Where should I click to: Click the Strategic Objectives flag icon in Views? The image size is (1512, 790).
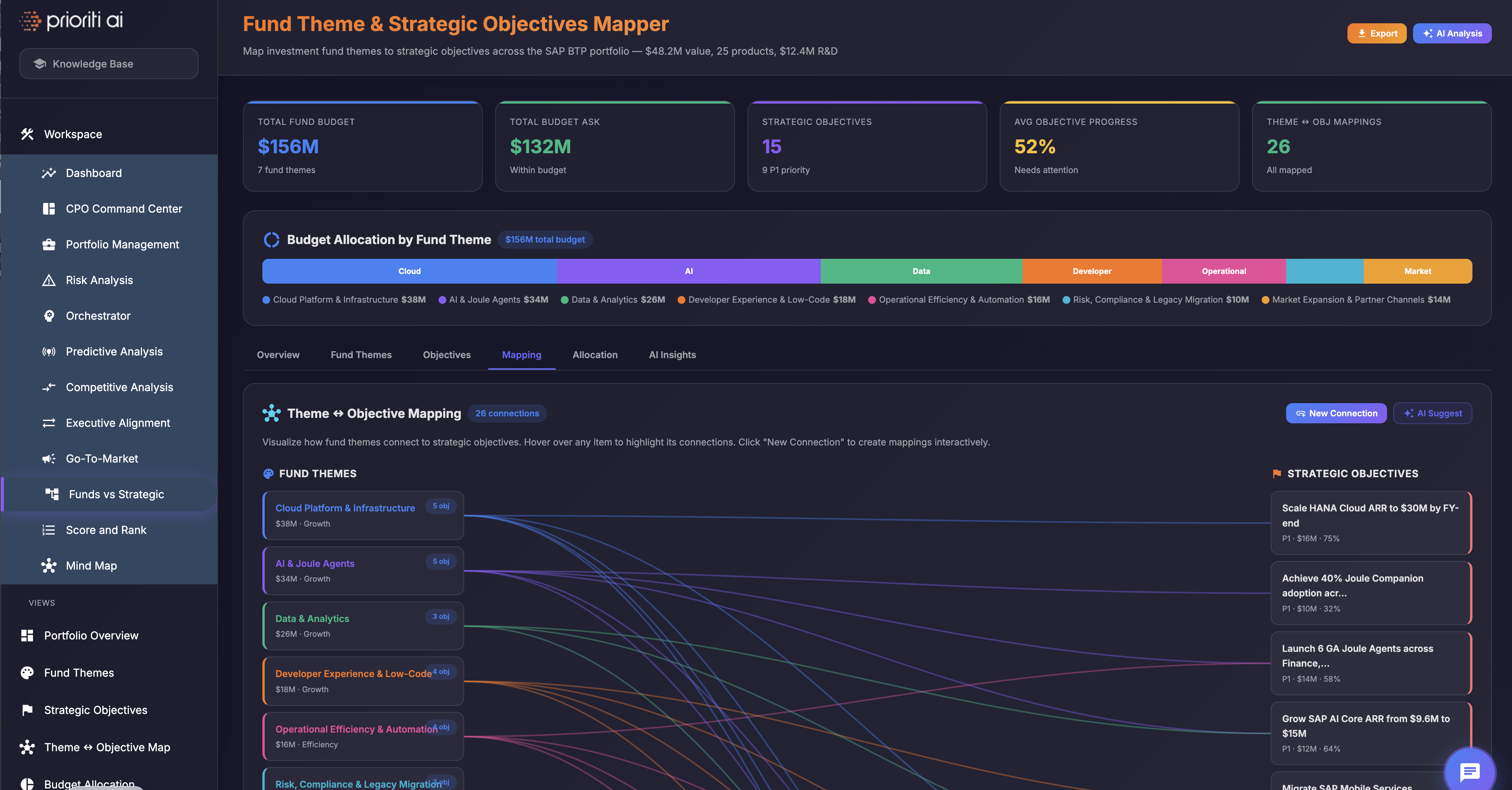(x=27, y=710)
